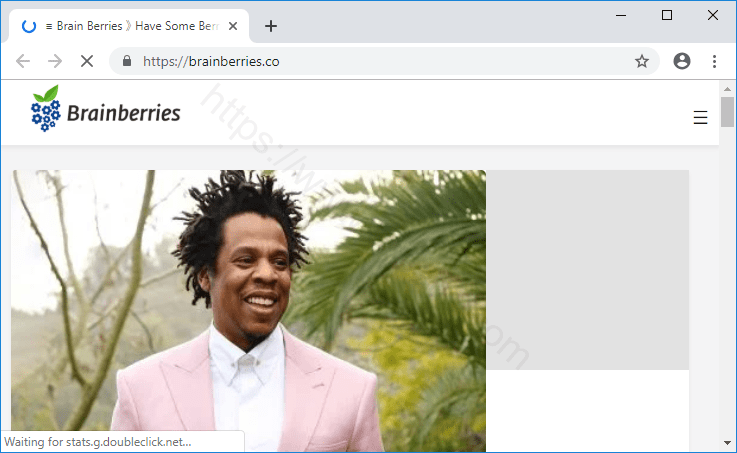Select the Brain Berries tab
The image size is (737, 453).
[x=129, y=26]
